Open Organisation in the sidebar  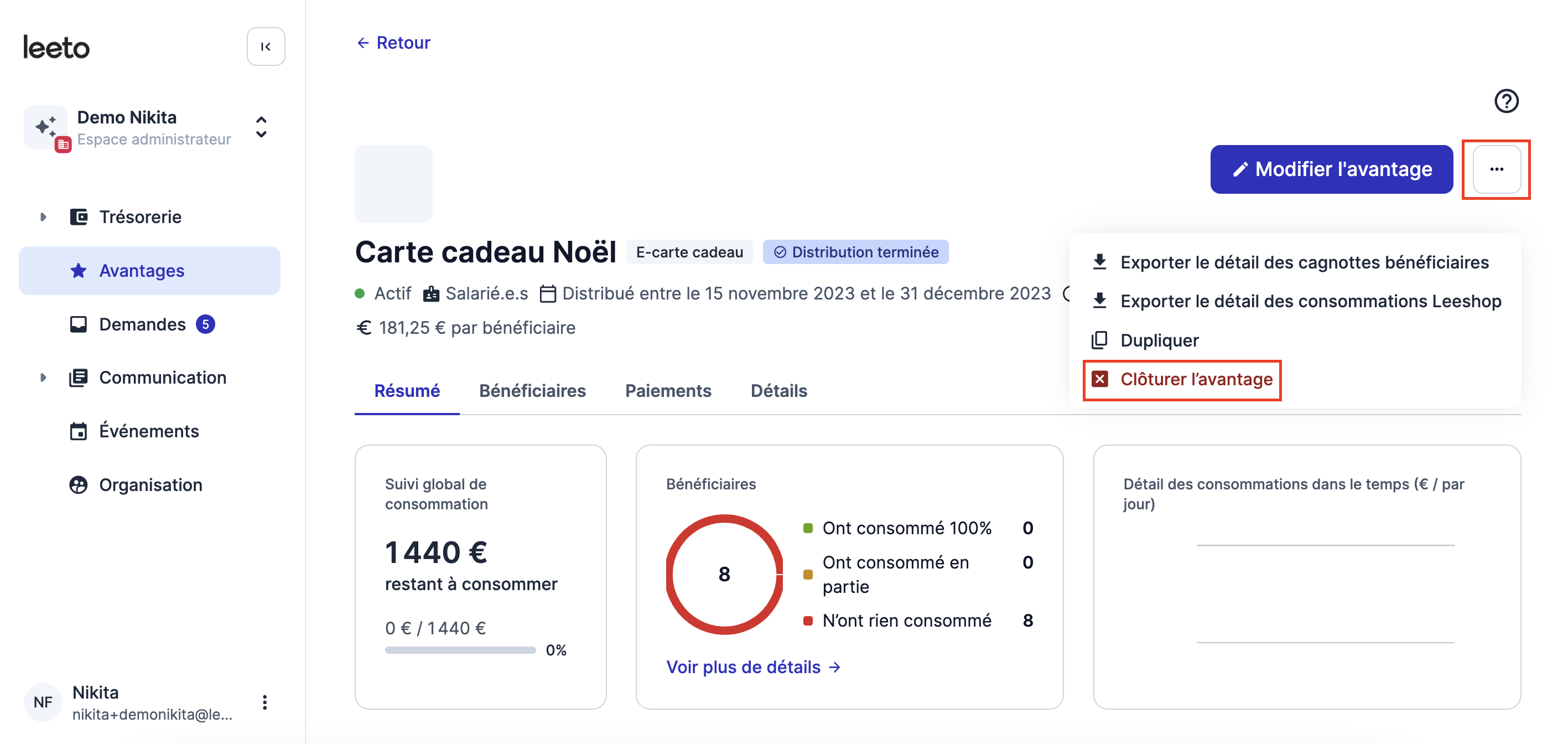pyautogui.click(x=150, y=484)
